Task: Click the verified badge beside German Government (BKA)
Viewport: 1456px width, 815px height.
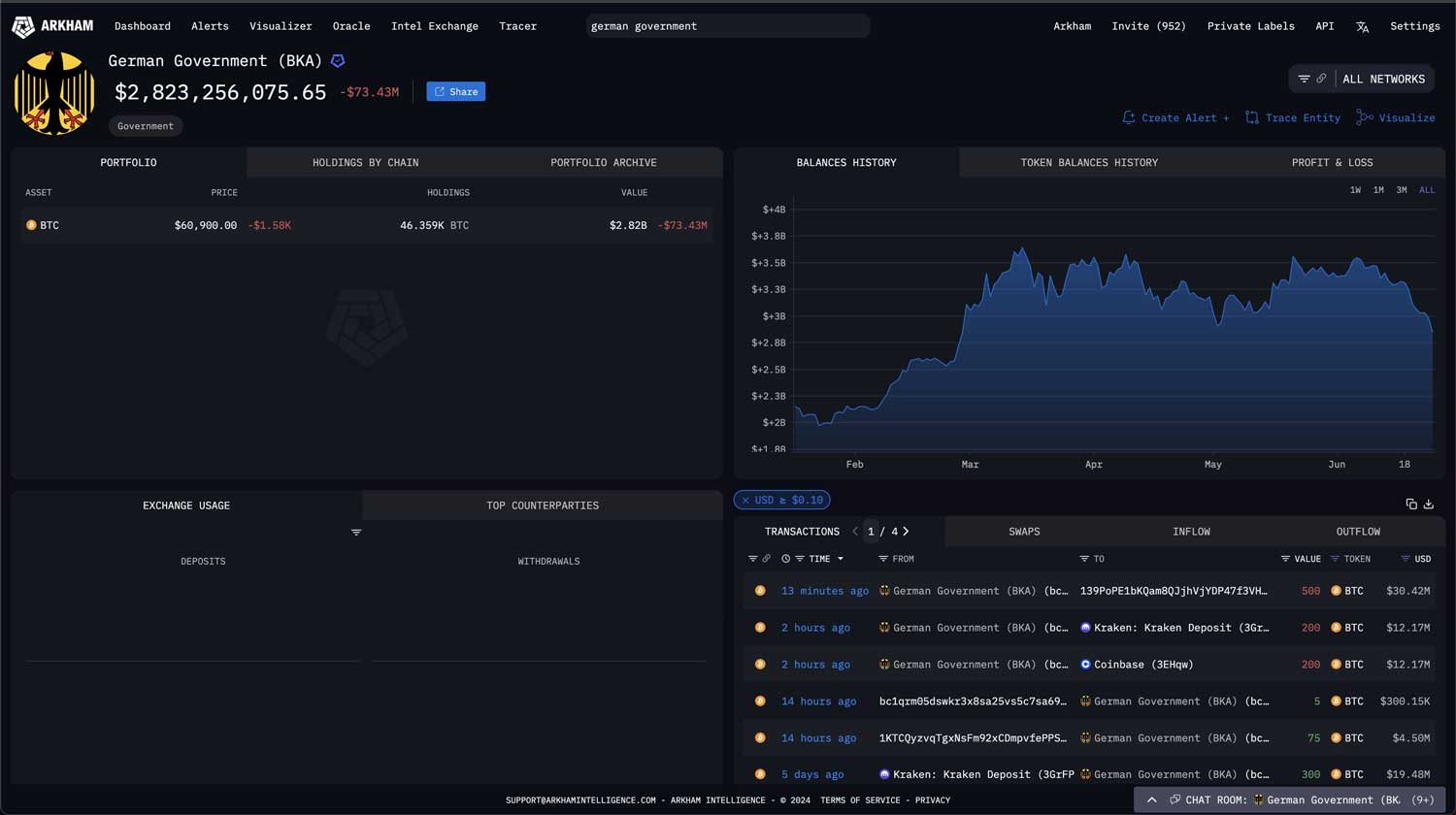Action: [338, 61]
